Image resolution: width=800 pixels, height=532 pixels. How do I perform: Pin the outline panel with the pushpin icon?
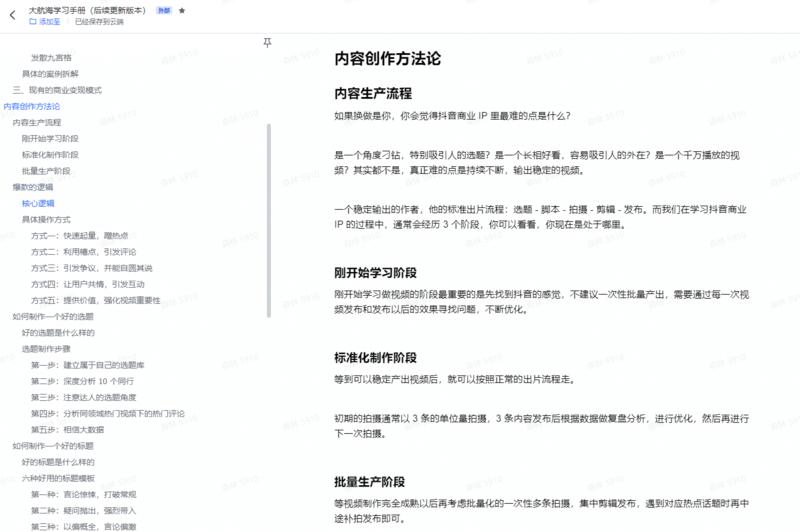tap(267, 42)
